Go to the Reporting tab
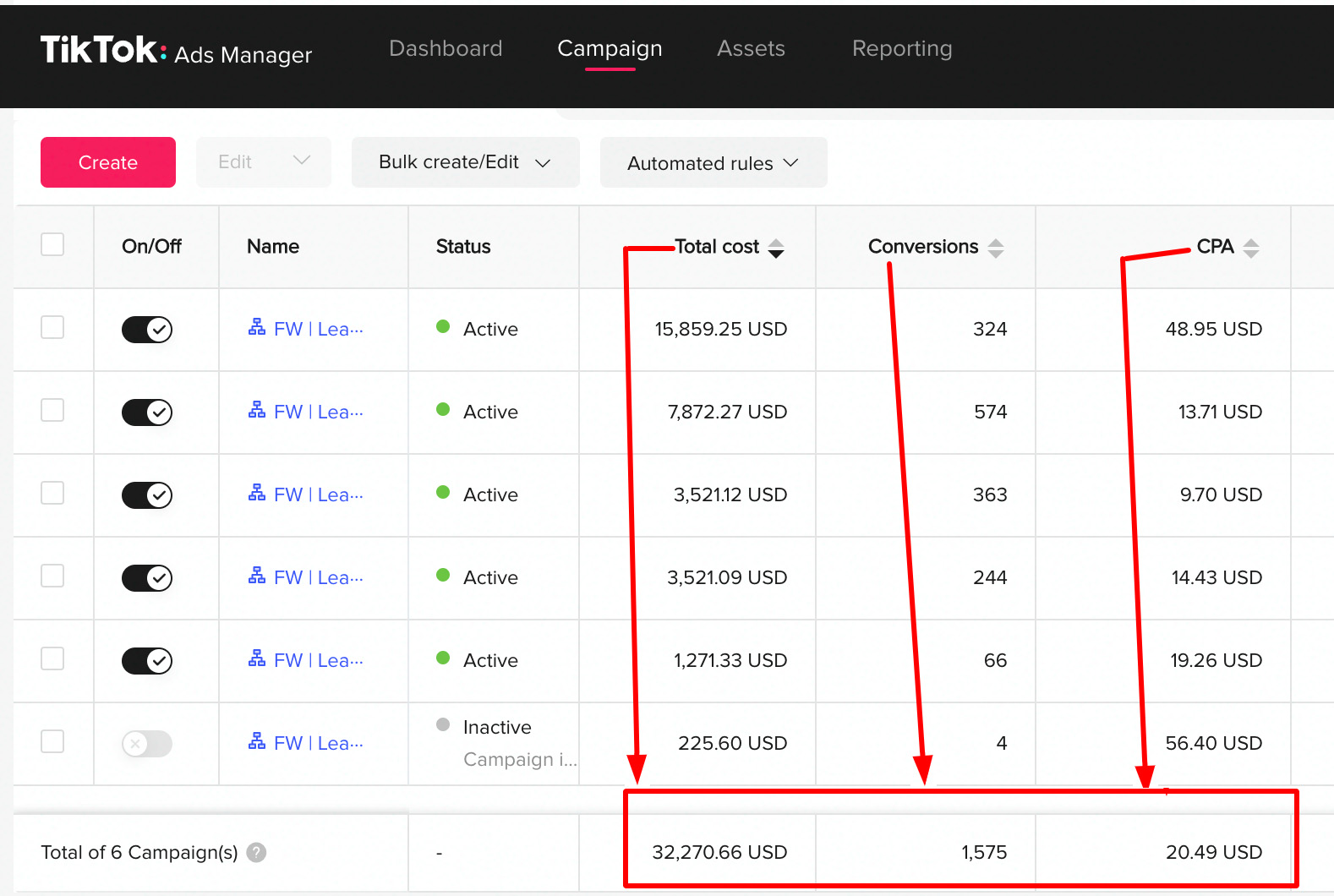 (901, 49)
